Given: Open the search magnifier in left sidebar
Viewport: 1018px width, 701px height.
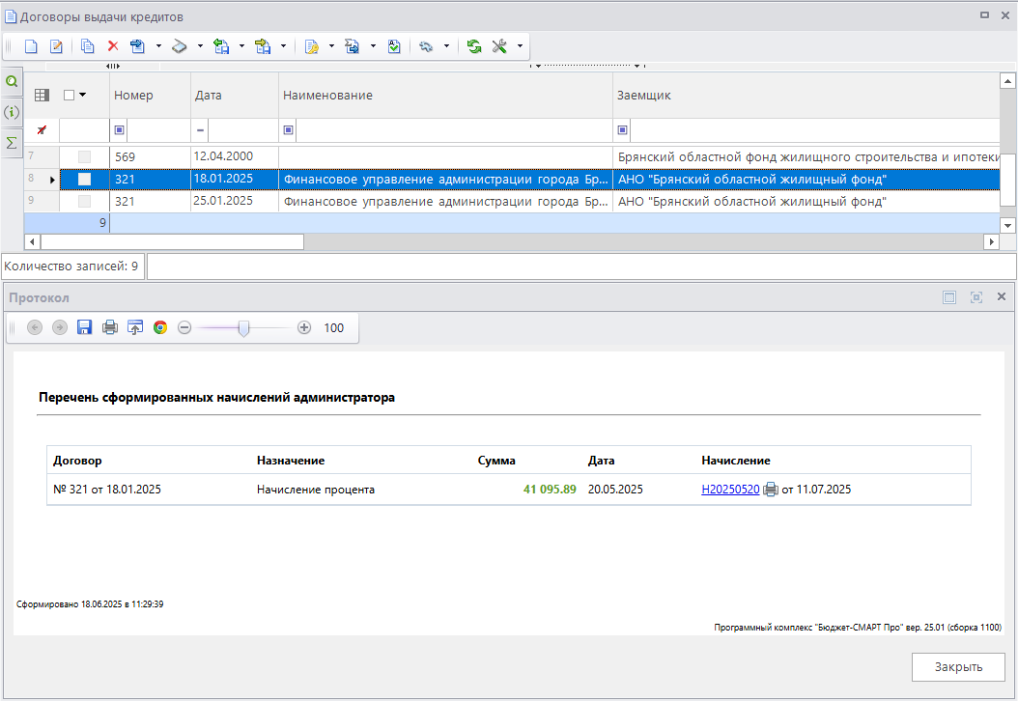Looking at the screenshot, I should (x=12, y=81).
